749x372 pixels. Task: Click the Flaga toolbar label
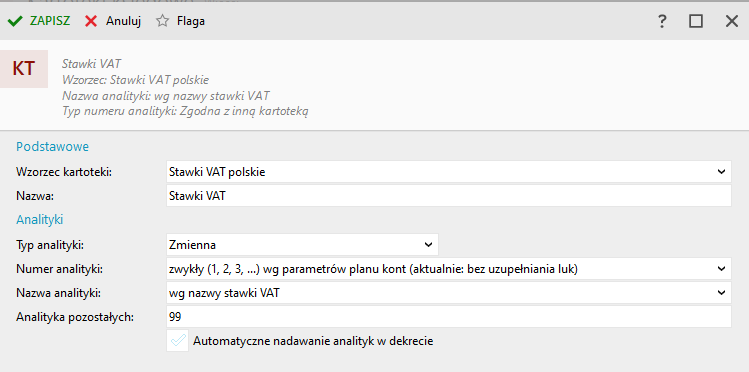(191, 21)
